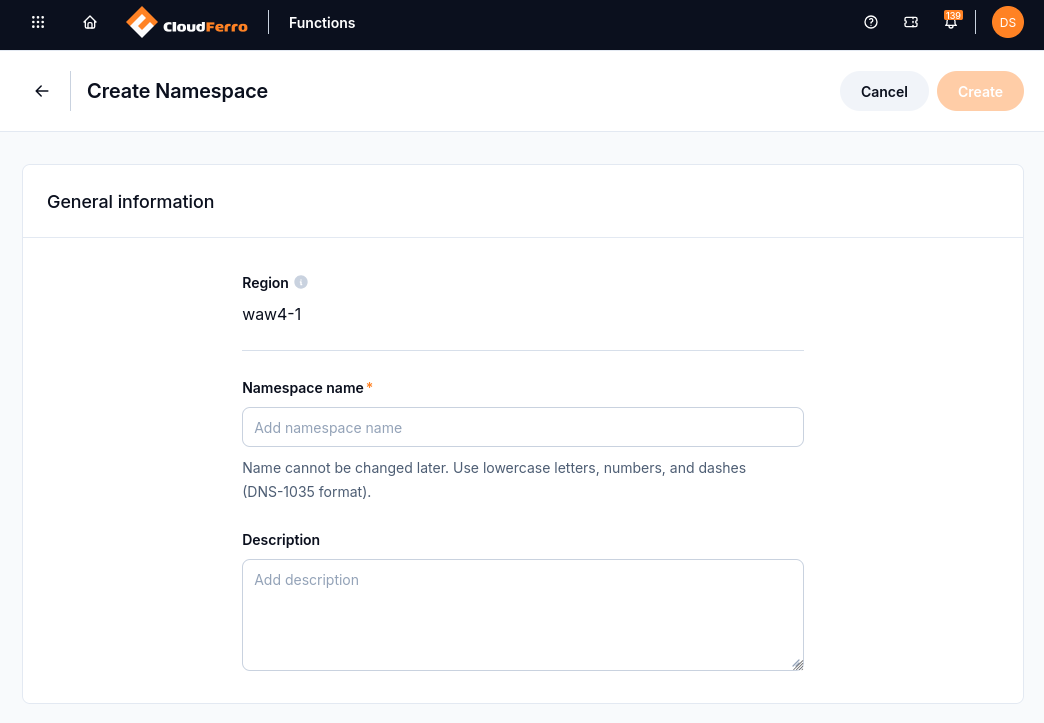Click the Create Namespace page heading
Image resolution: width=1044 pixels, height=723 pixels.
177,91
